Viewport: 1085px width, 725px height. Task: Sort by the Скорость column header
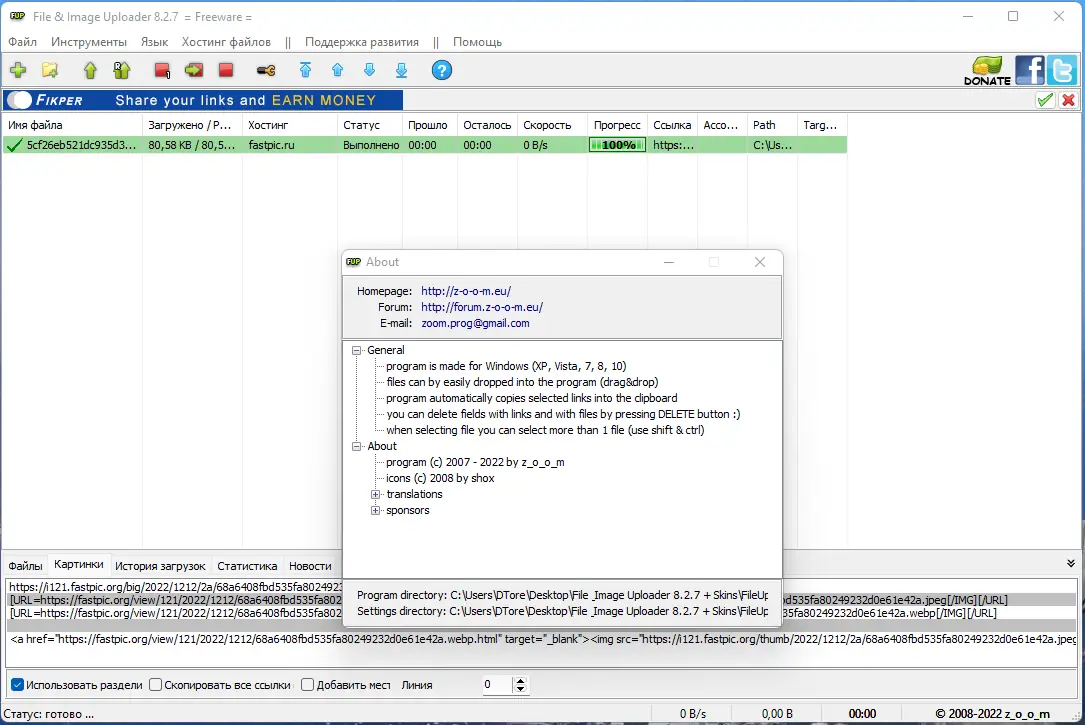tap(552, 125)
